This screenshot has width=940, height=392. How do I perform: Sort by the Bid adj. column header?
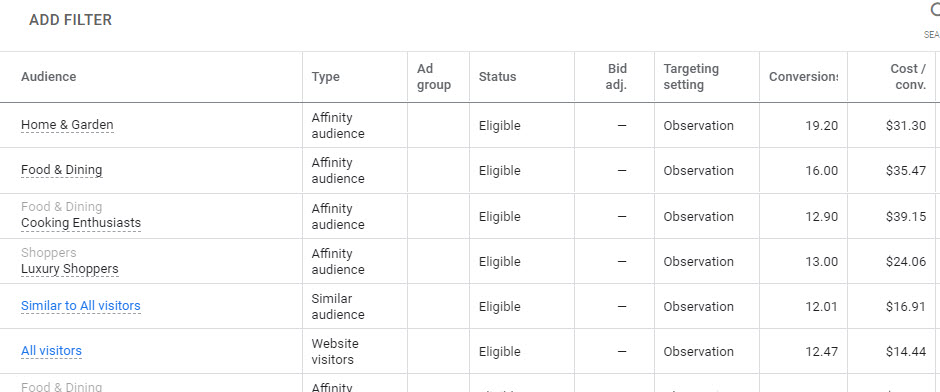tap(616, 77)
